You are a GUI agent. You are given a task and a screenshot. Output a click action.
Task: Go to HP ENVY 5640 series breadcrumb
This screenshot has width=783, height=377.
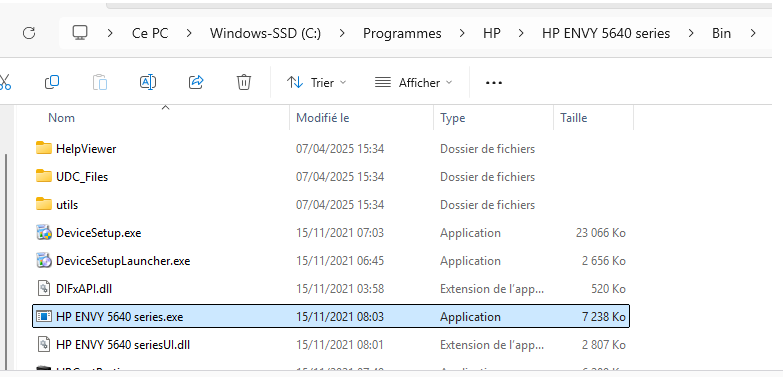(606, 33)
